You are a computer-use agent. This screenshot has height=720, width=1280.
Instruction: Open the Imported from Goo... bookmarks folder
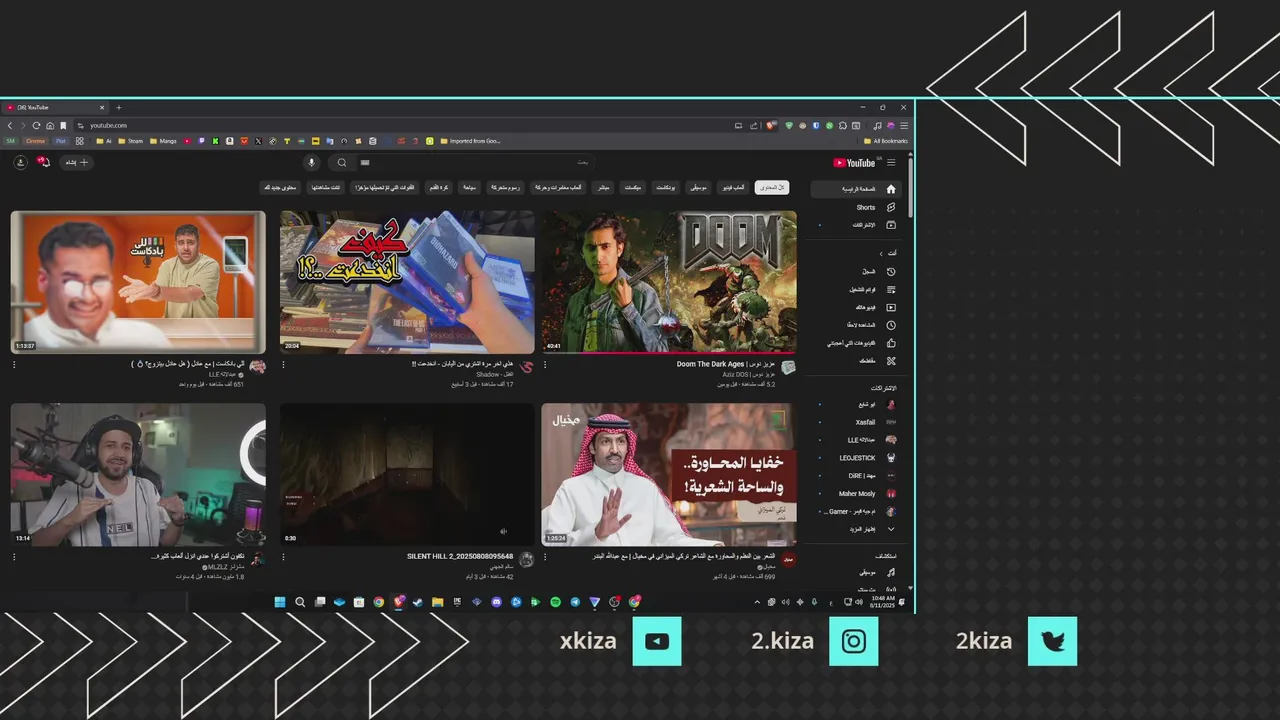pos(470,141)
